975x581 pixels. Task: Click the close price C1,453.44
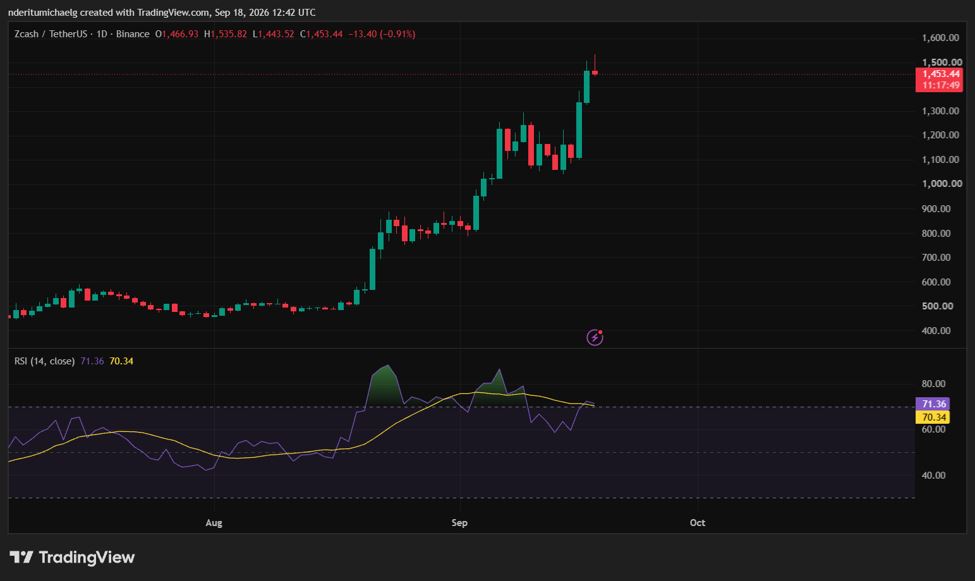(321, 34)
